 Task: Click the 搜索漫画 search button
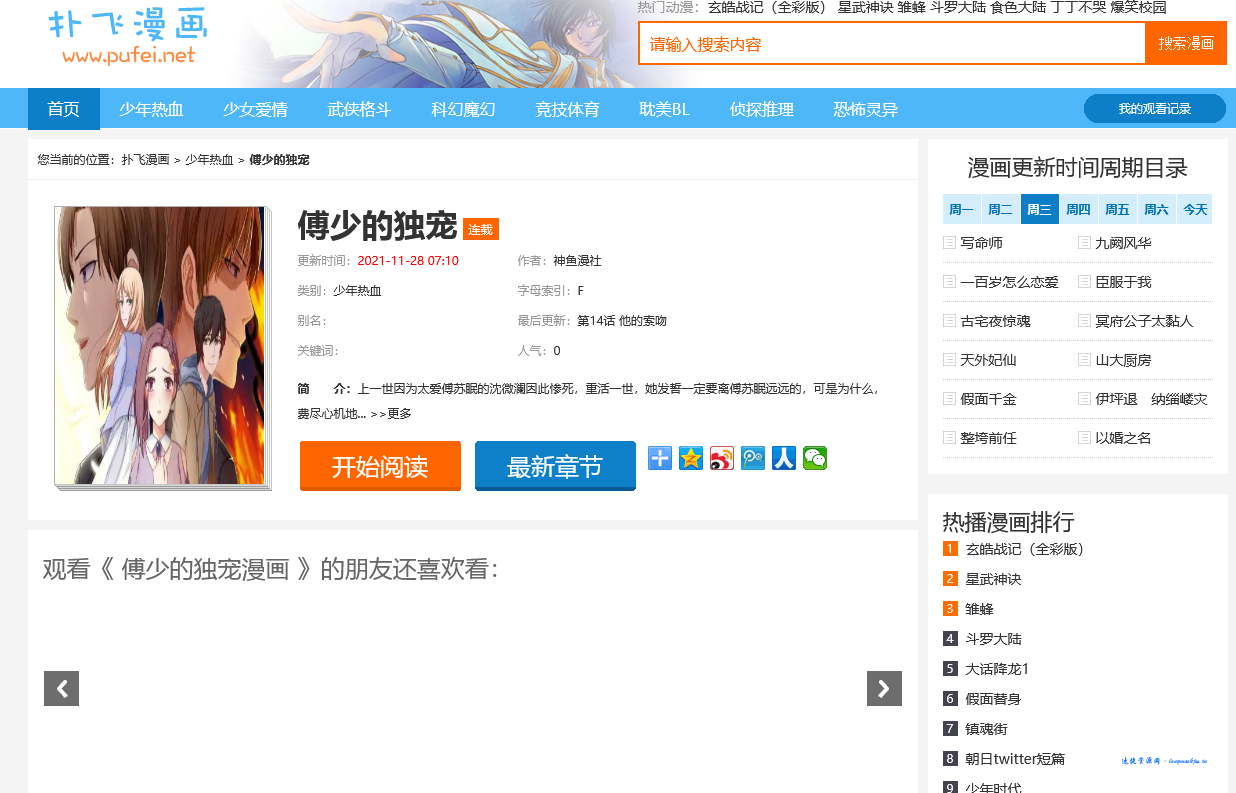(x=1186, y=43)
